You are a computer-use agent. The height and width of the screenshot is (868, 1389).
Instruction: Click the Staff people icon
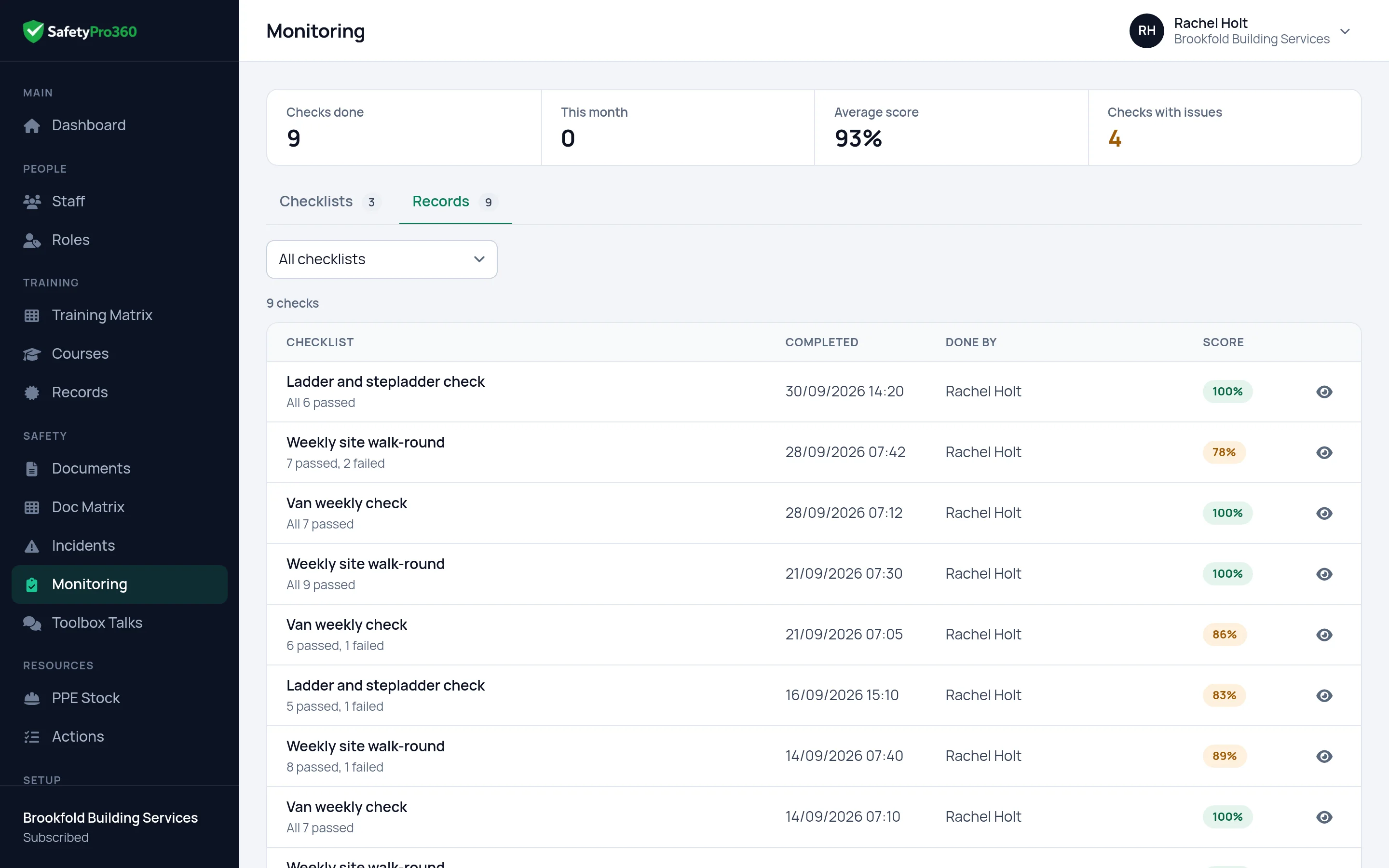click(x=32, y=202)
